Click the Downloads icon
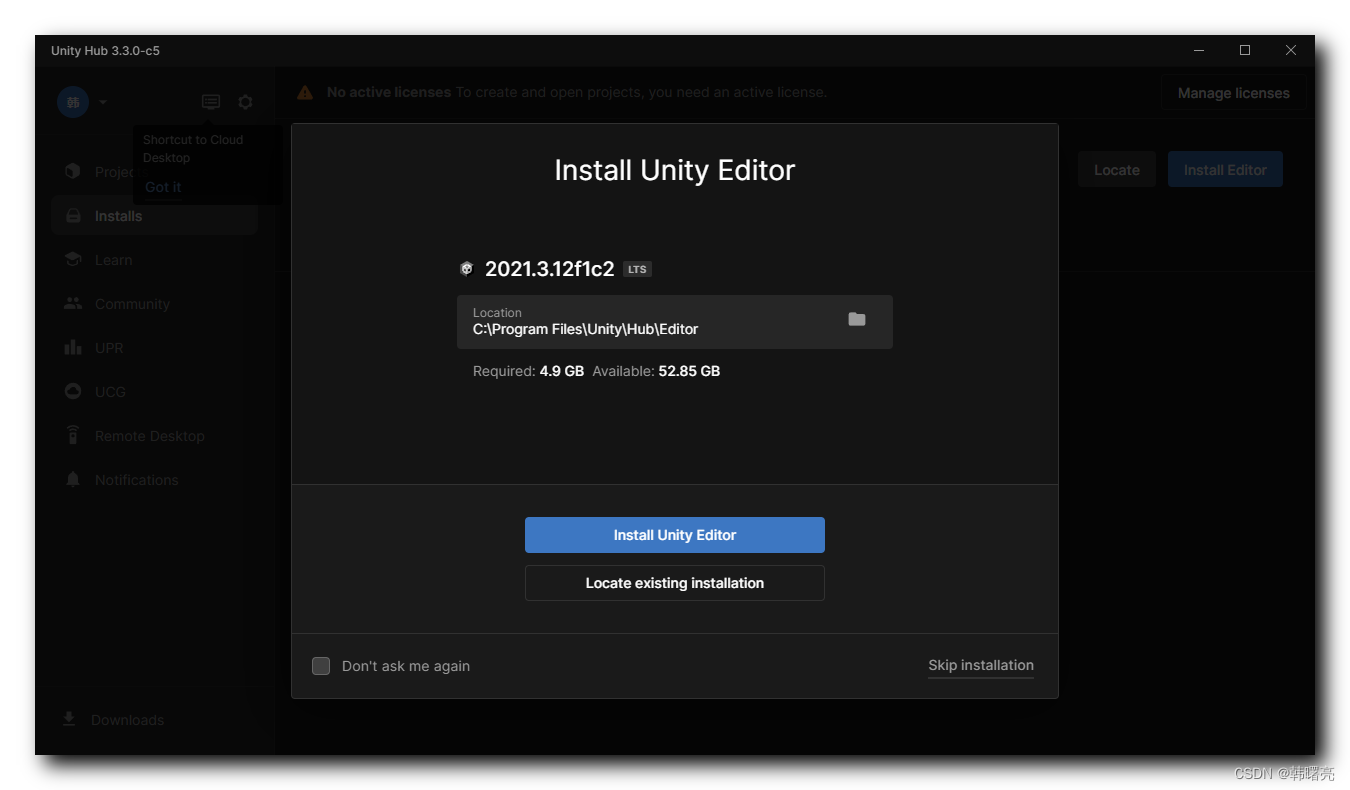1350x790 pixels. [68, 719]
